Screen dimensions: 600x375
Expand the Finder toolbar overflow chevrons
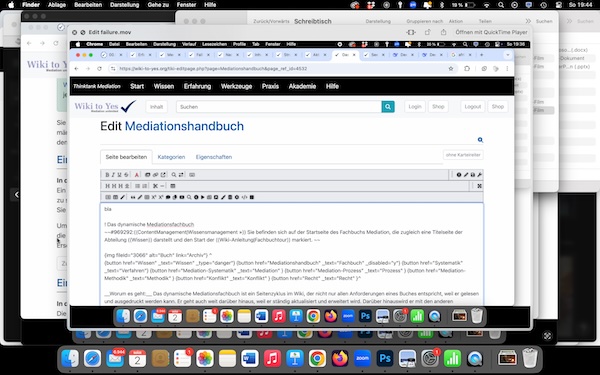pyautogui.click(x=528, y=21)
